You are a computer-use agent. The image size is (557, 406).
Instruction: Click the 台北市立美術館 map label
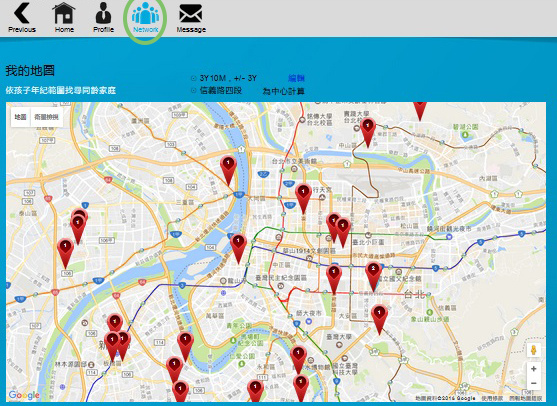click(294, 161)
